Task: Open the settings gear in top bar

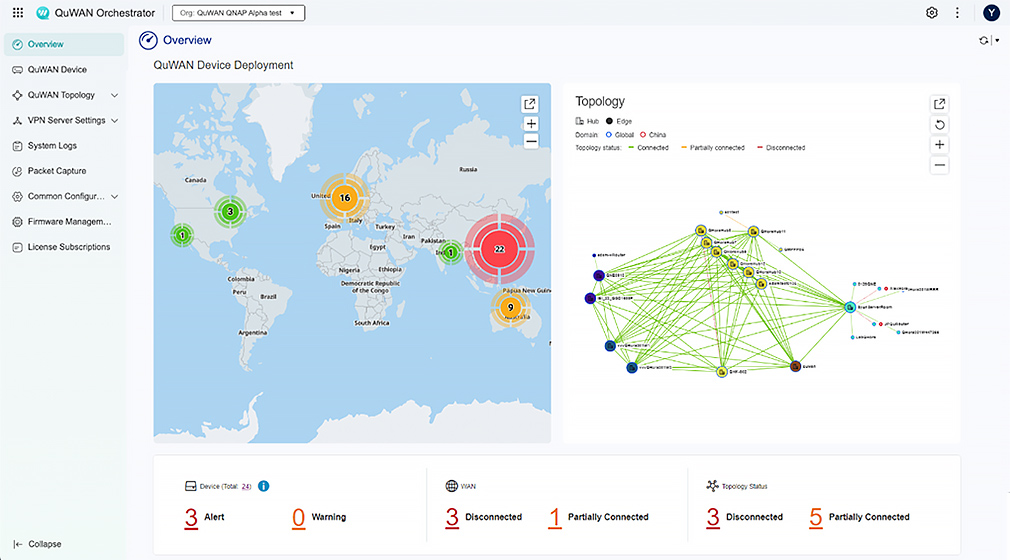Action: (x=931, y=13)
